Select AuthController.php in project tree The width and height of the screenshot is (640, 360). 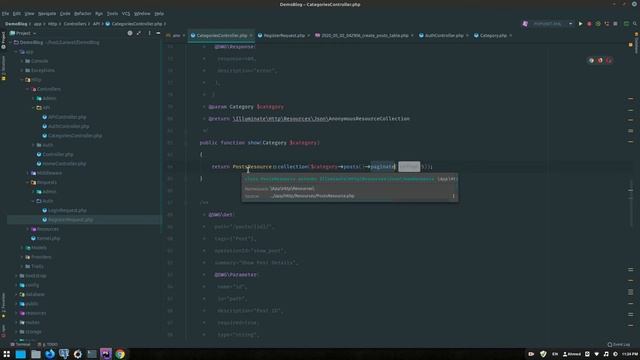66,127
